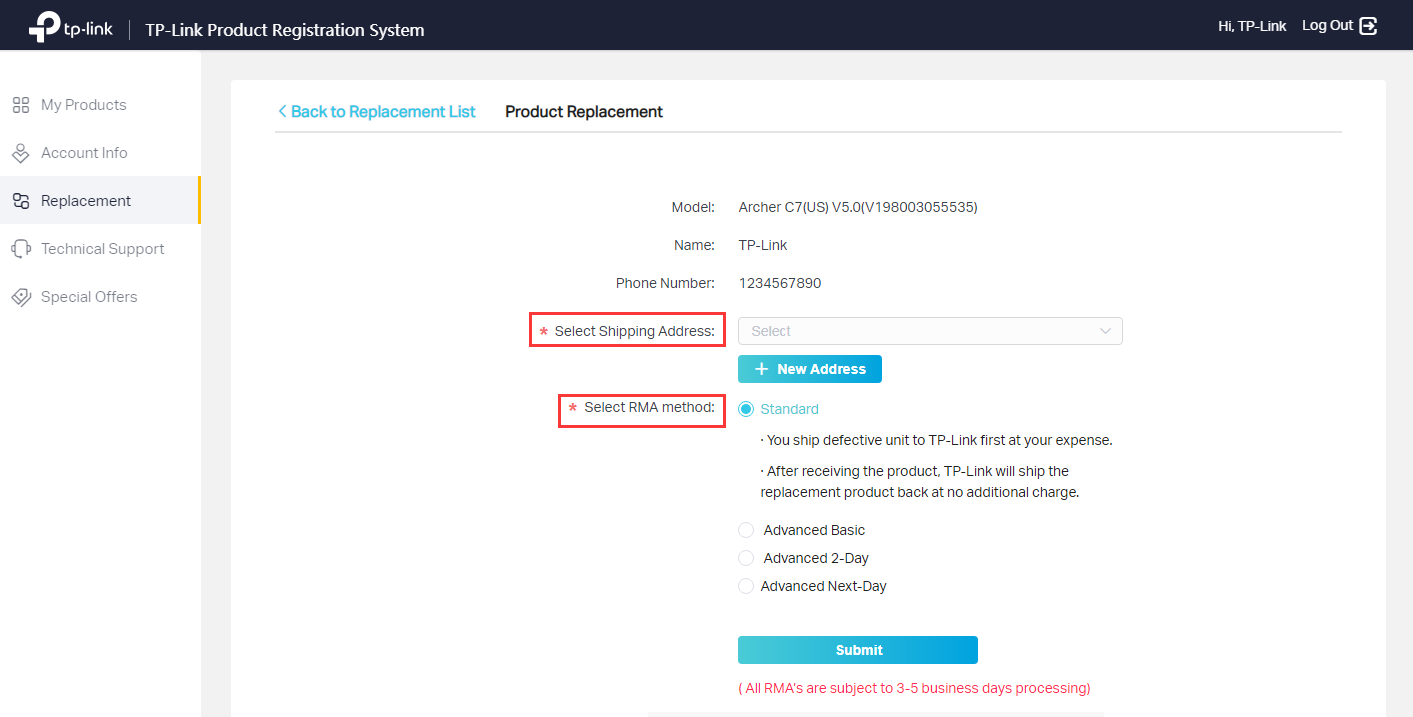
Task: Click the My Products grid icon
Action: [20, 105]
